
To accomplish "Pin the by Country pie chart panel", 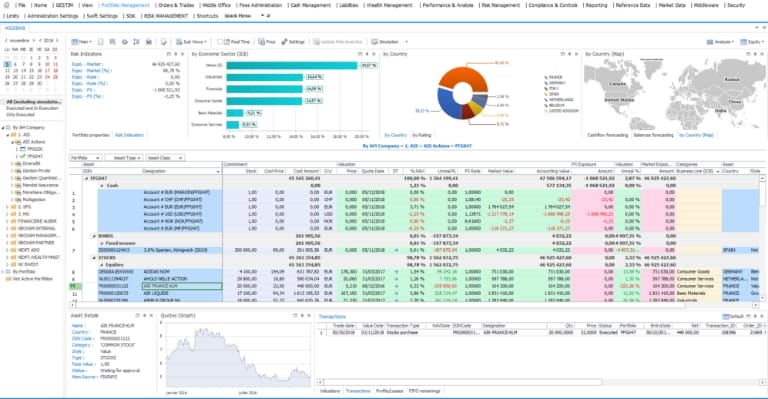I will pyautogui.click(x=569, y=54).
